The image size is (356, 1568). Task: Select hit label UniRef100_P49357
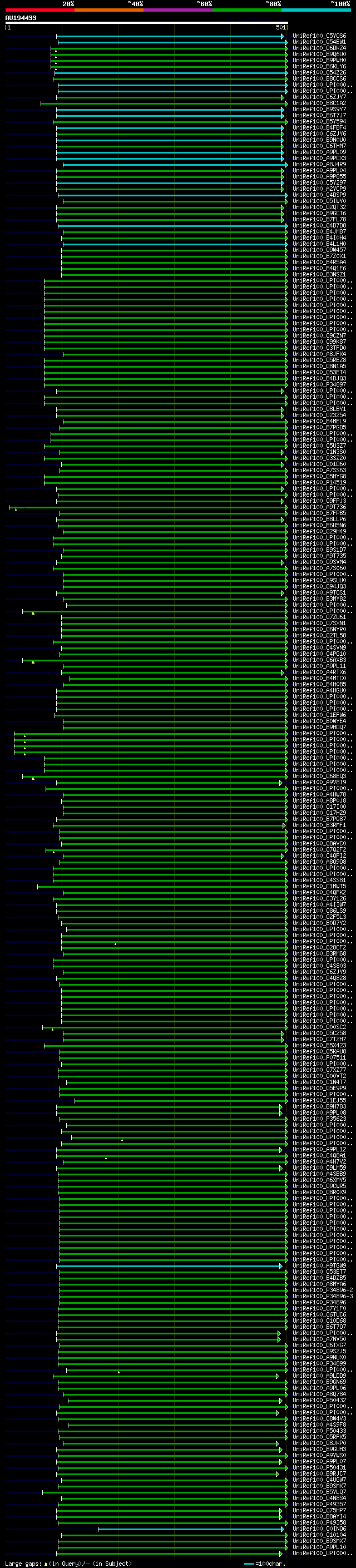coord(319,1504)
